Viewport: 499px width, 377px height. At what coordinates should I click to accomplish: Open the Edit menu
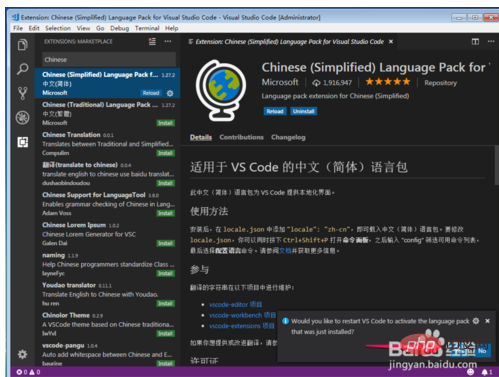coord(34,28)
